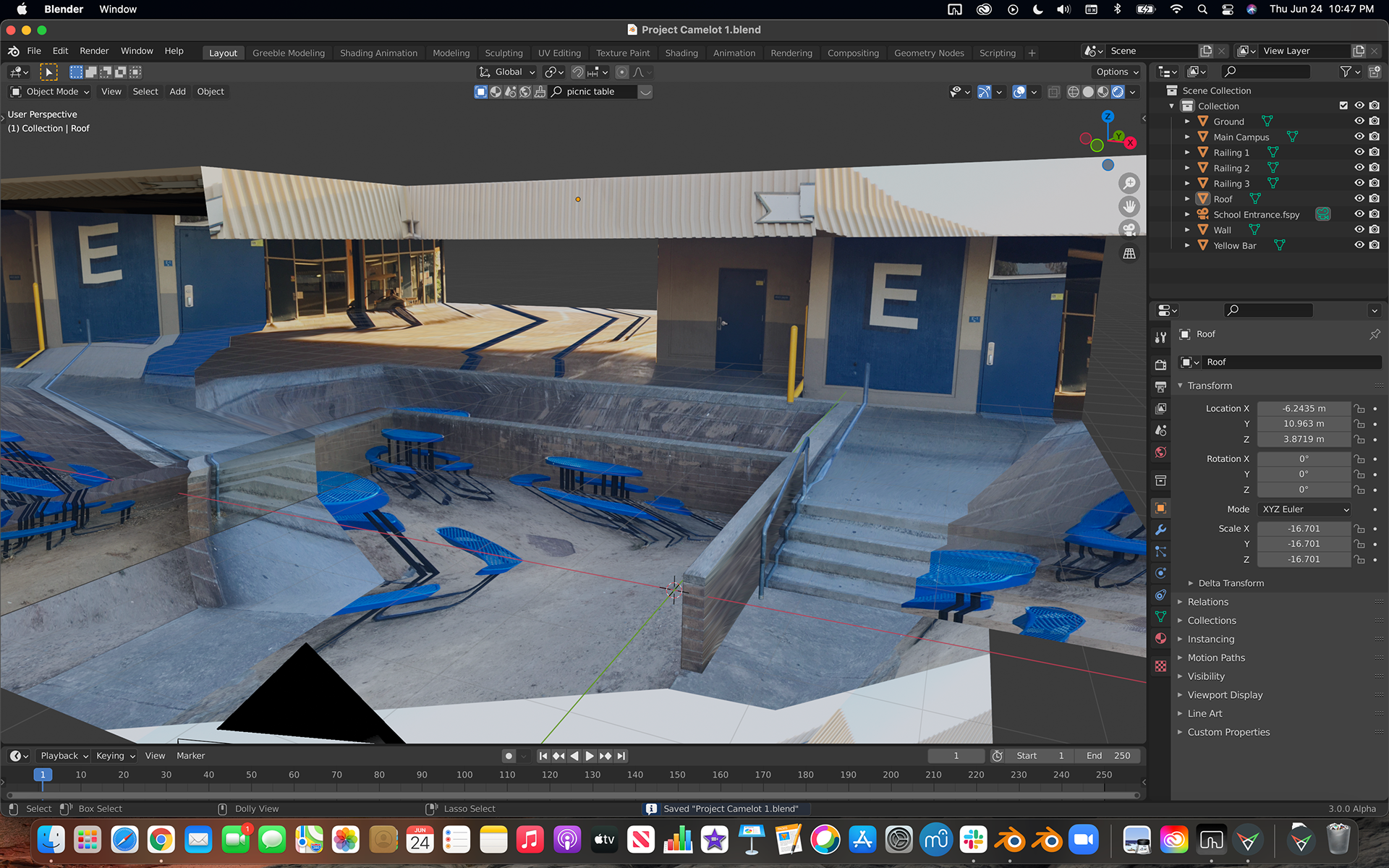This screenshot has height=868, width=1389.
Task: Open the Object Mode dropdown
Action: (51, 92)
